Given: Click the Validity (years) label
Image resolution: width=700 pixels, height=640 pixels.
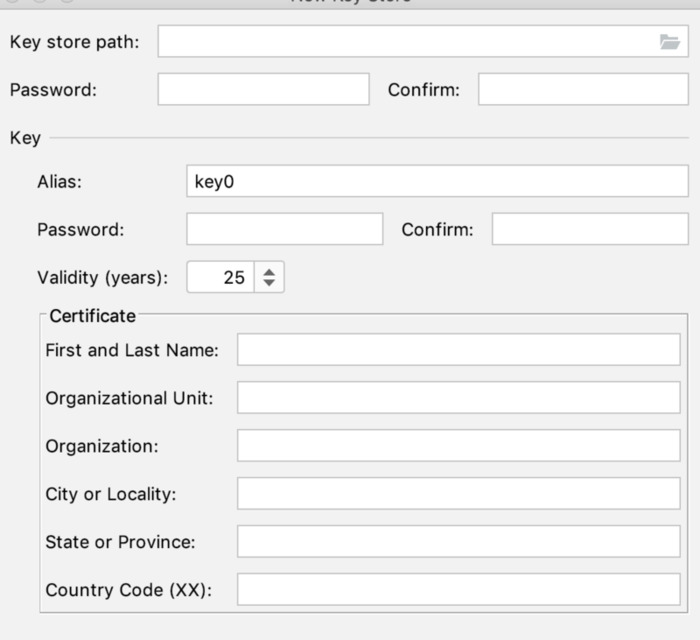Looking at the screenshot, I should tap(103, 277).
